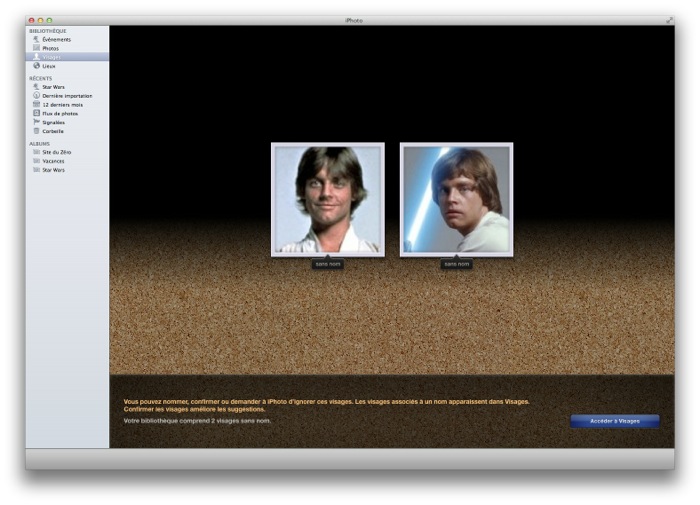Select the Photos library icon
Screen dimensions: 700x505
(37, 48)
